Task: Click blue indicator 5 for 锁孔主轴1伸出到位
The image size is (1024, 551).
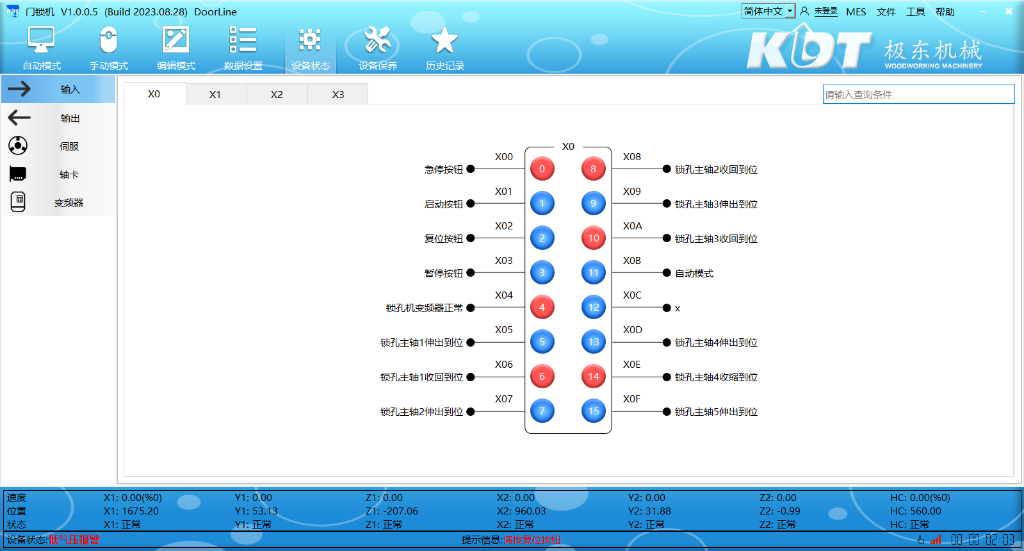Action: click(x=542, y=342)
